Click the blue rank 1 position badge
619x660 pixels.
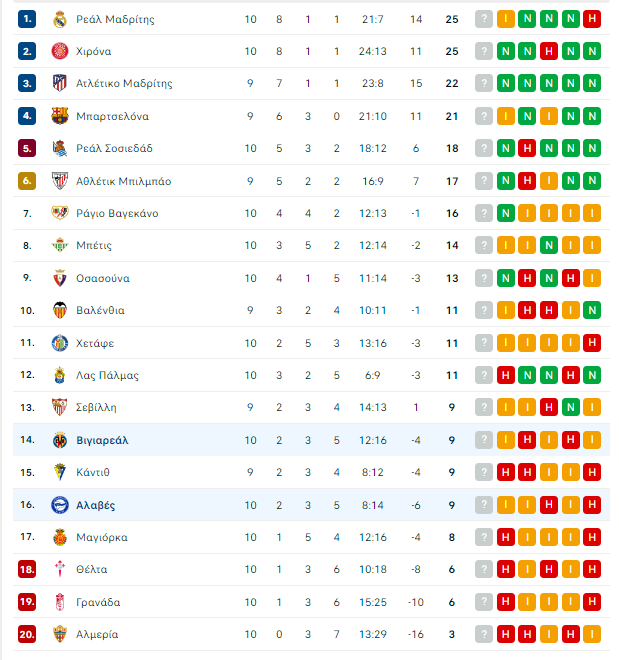click(x=27, y=19)
